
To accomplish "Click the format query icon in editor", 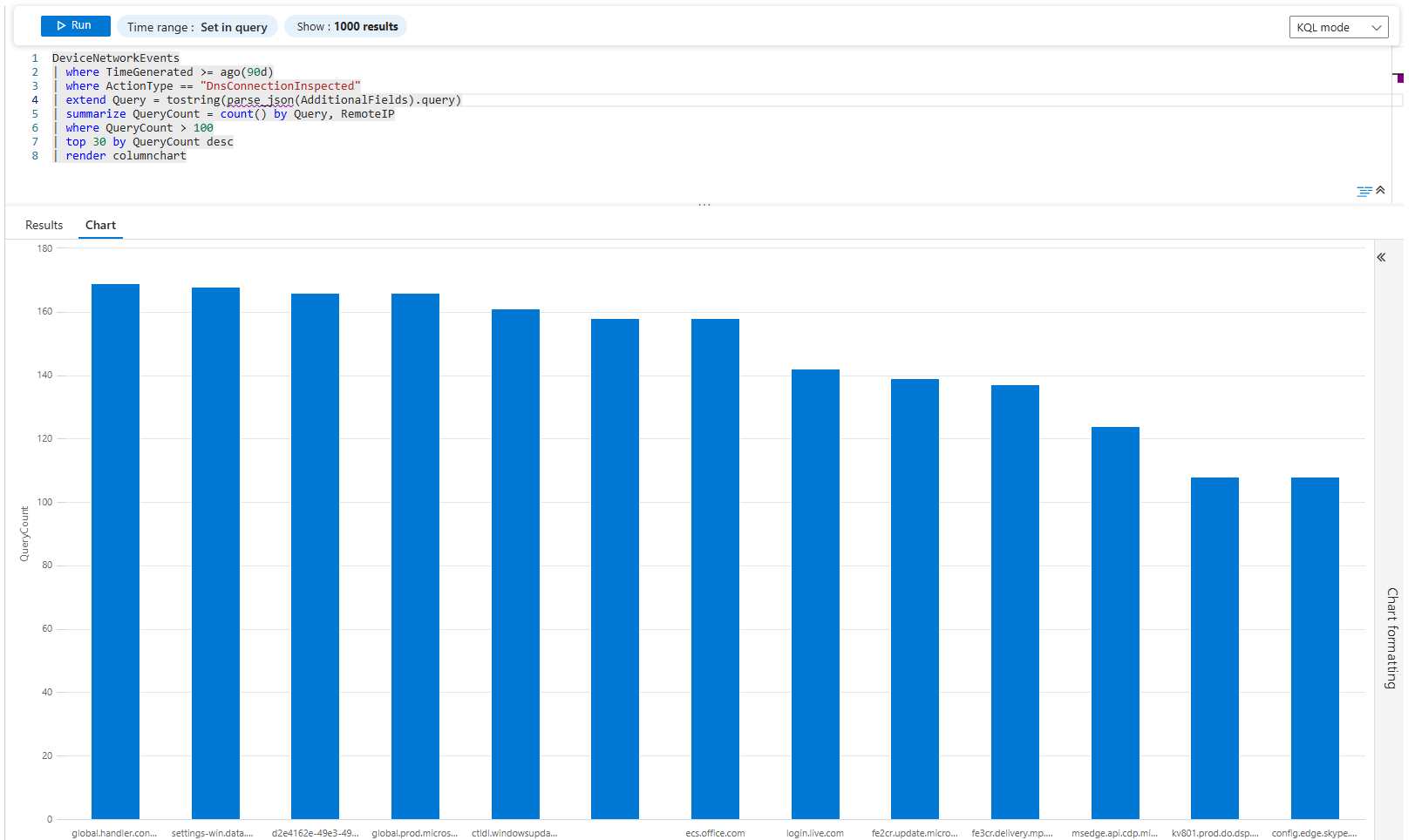I will 1364,192.
